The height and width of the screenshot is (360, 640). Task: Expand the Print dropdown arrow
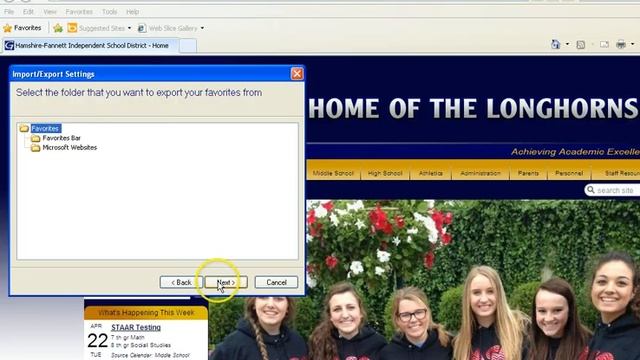coord(633,44)
